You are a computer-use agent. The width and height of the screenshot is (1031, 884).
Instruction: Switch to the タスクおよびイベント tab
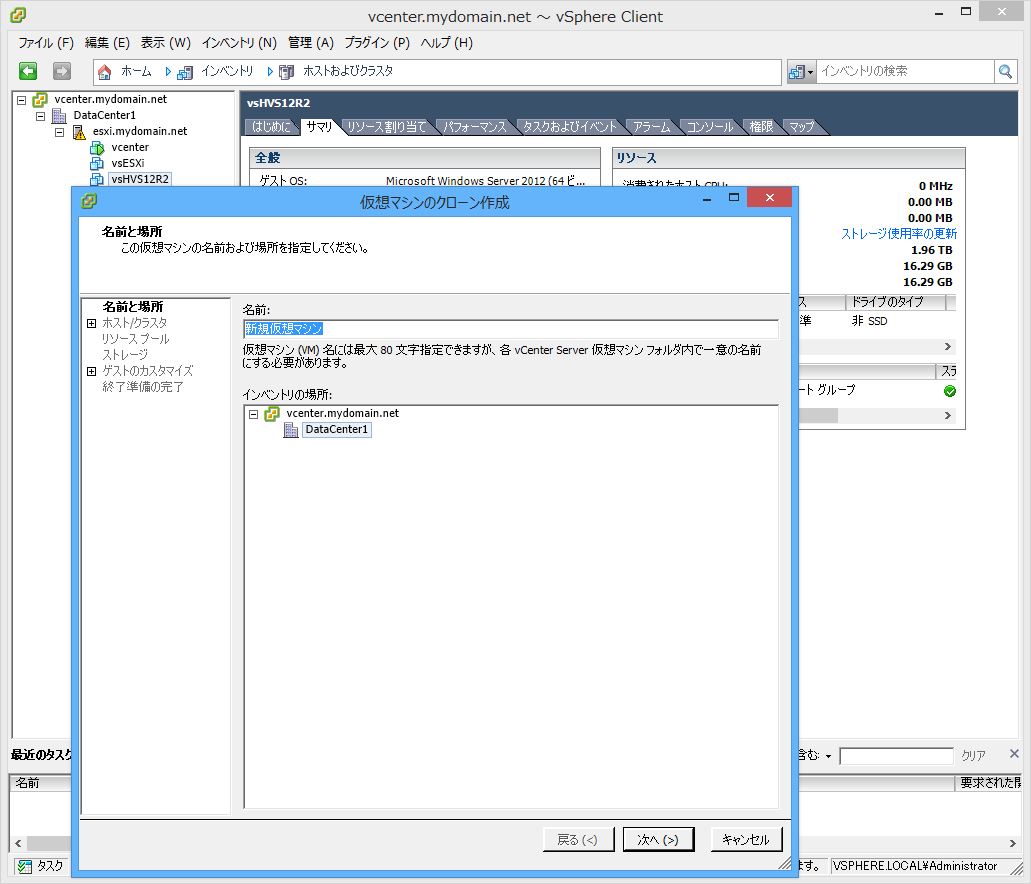[x=569, y=127]
